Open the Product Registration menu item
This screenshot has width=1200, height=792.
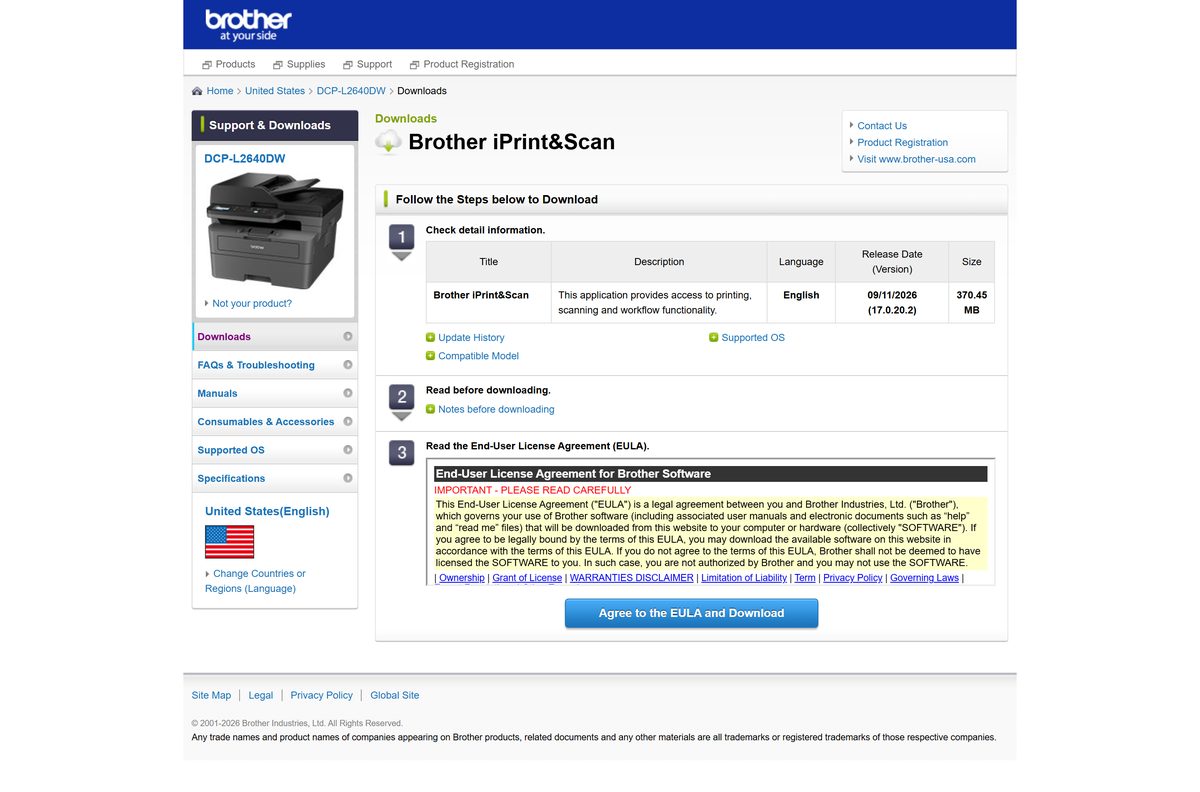pos(462,64)
